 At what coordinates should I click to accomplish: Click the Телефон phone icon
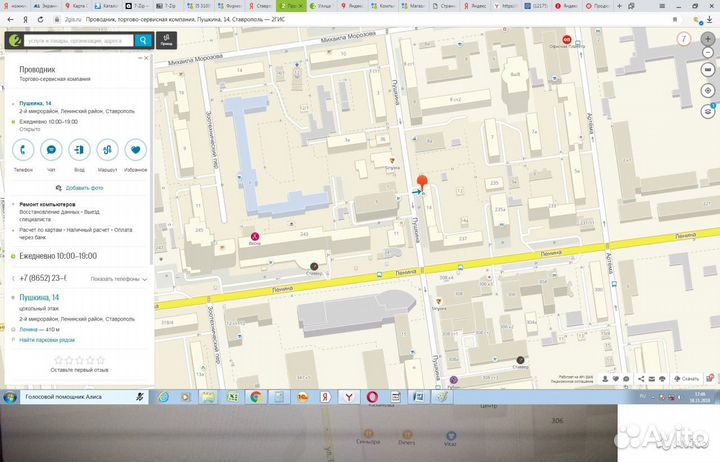pyautogui.click(x=23, y=150)
